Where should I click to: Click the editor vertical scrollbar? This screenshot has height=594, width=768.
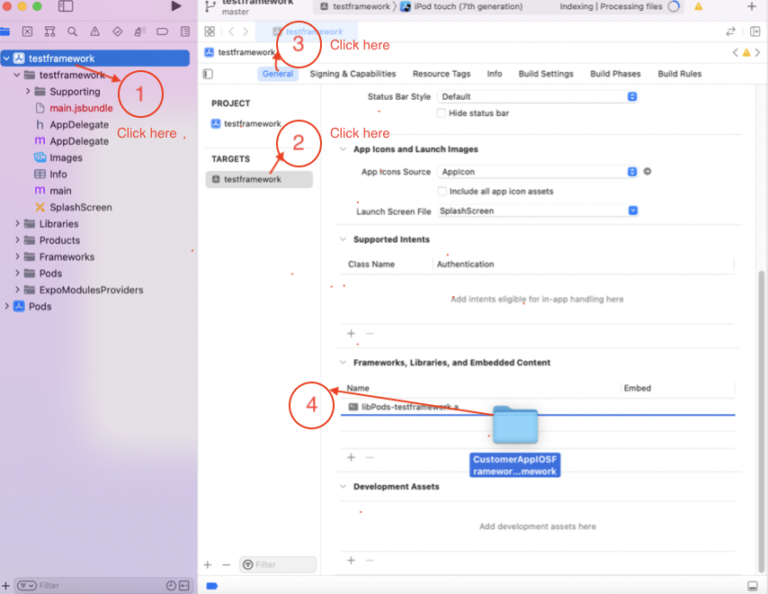click(761, 421)
